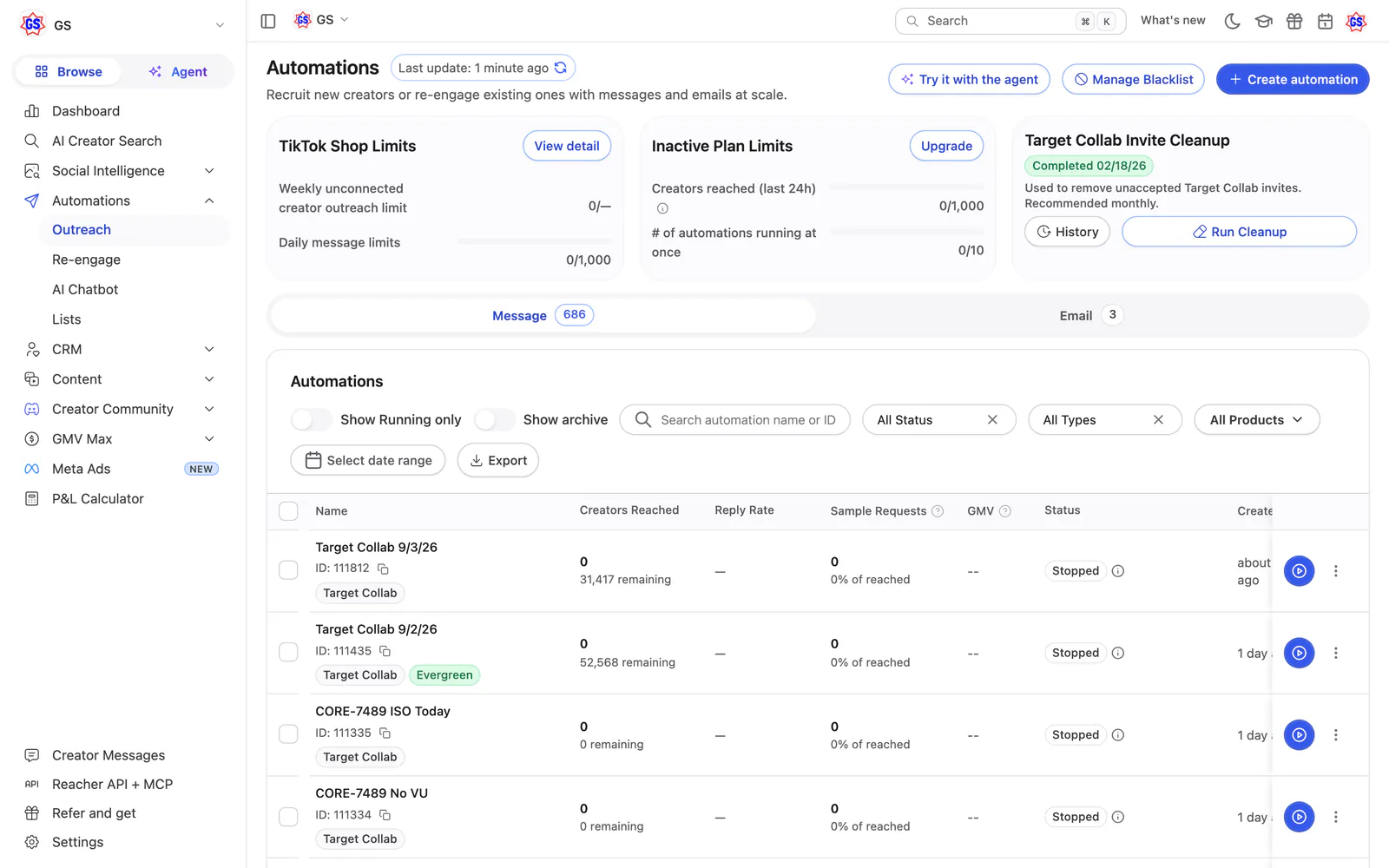Expand GMV Max sidebar section
This screenshot has height=868, width=1389.
tap(208, 439)
